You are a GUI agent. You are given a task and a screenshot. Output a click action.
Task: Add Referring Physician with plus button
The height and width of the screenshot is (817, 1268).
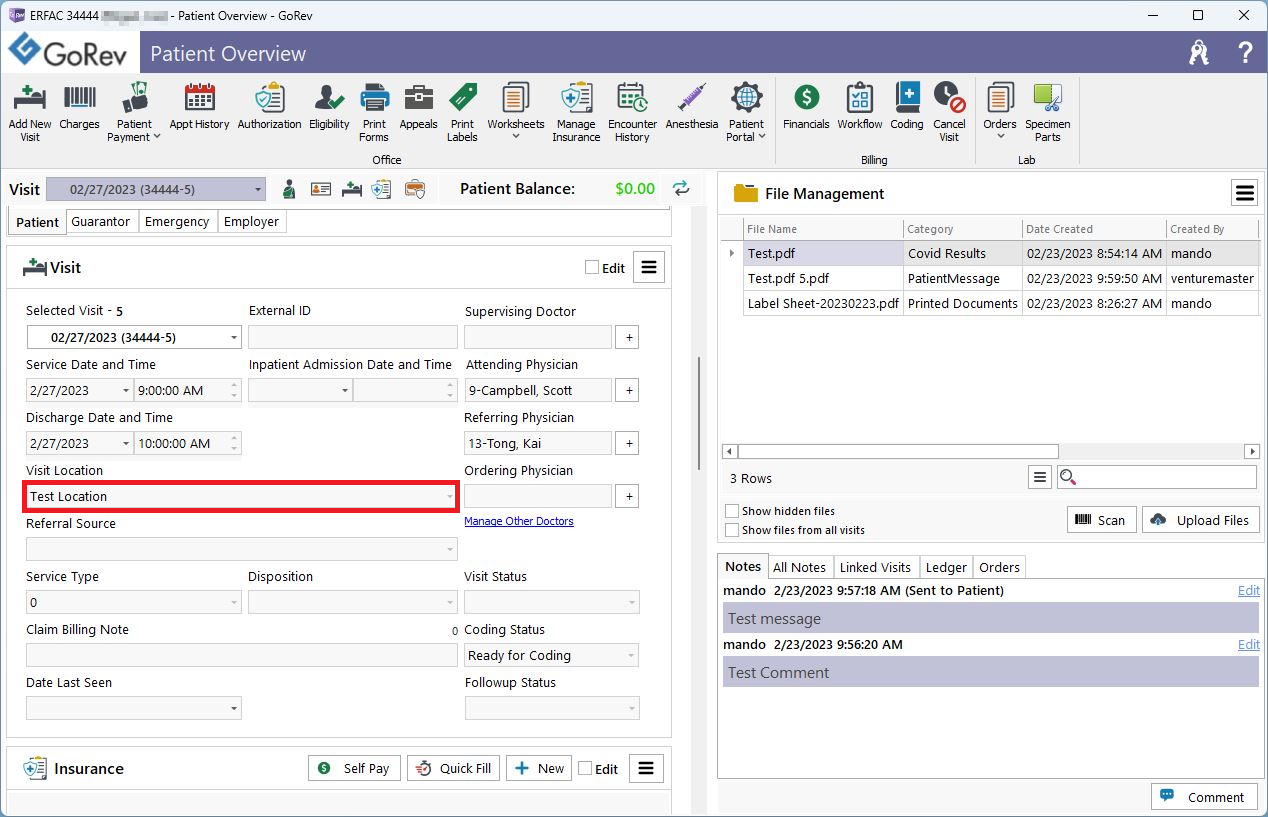pyautogui.click(x=627, y=444)
